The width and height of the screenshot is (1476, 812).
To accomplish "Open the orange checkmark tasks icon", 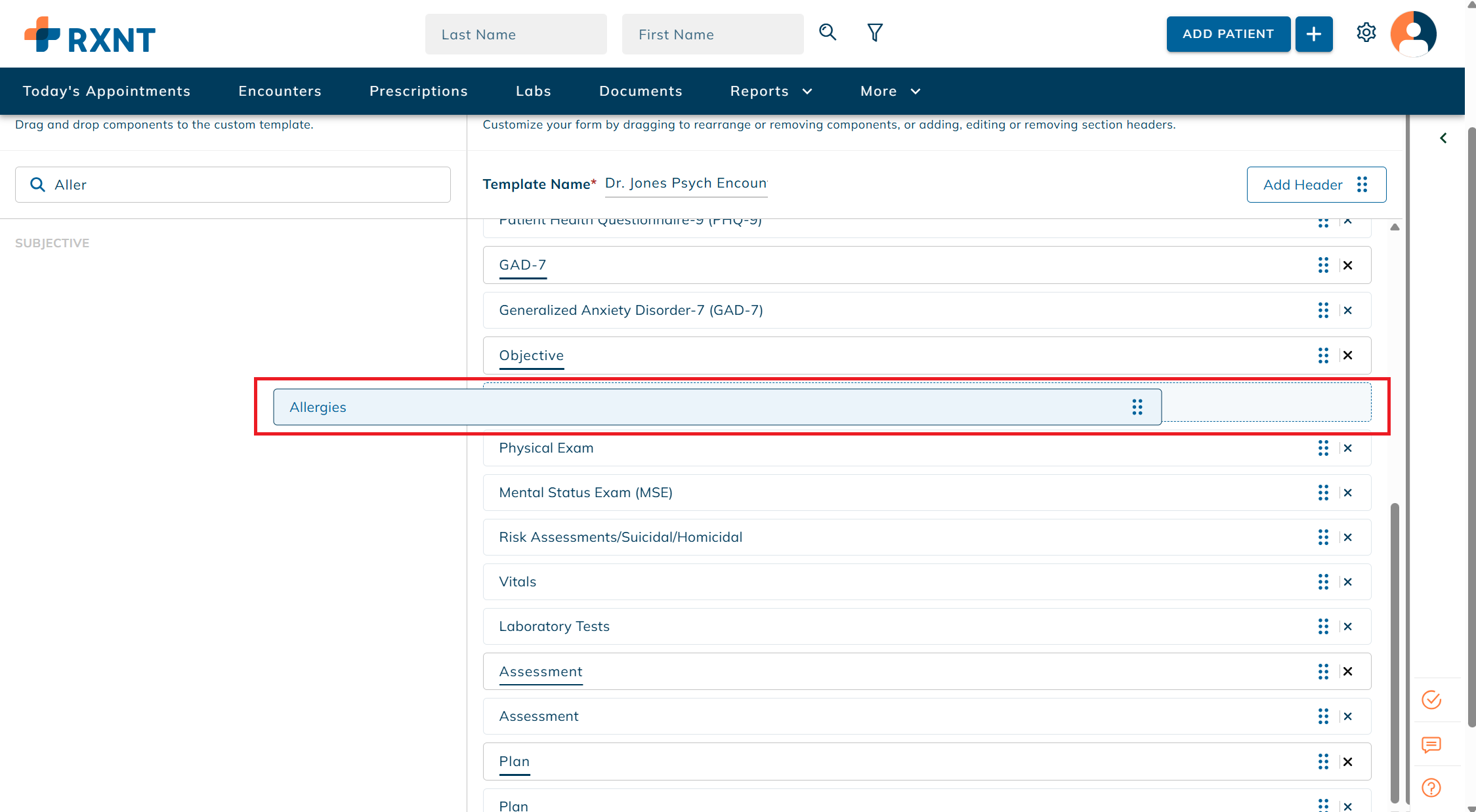I will coord(1431,700).
